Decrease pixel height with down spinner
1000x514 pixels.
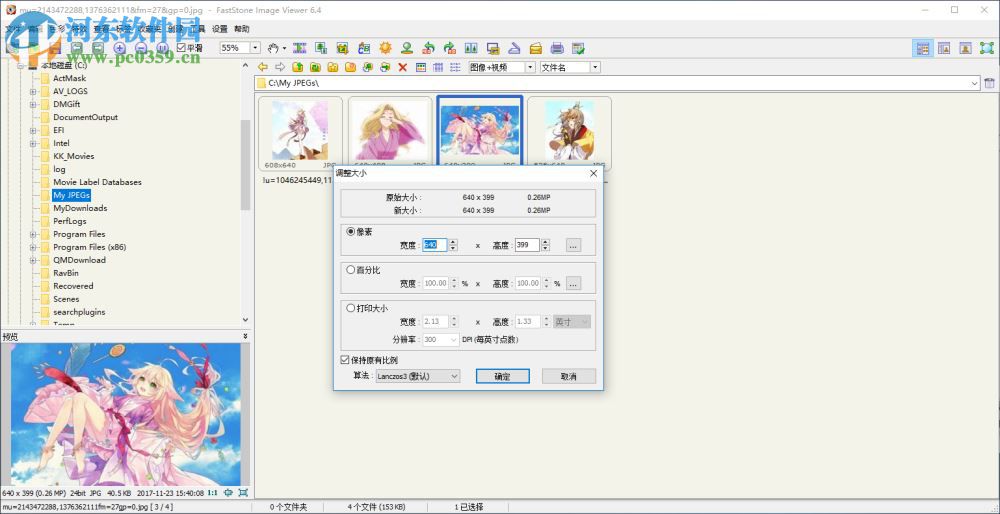[545, 248]
